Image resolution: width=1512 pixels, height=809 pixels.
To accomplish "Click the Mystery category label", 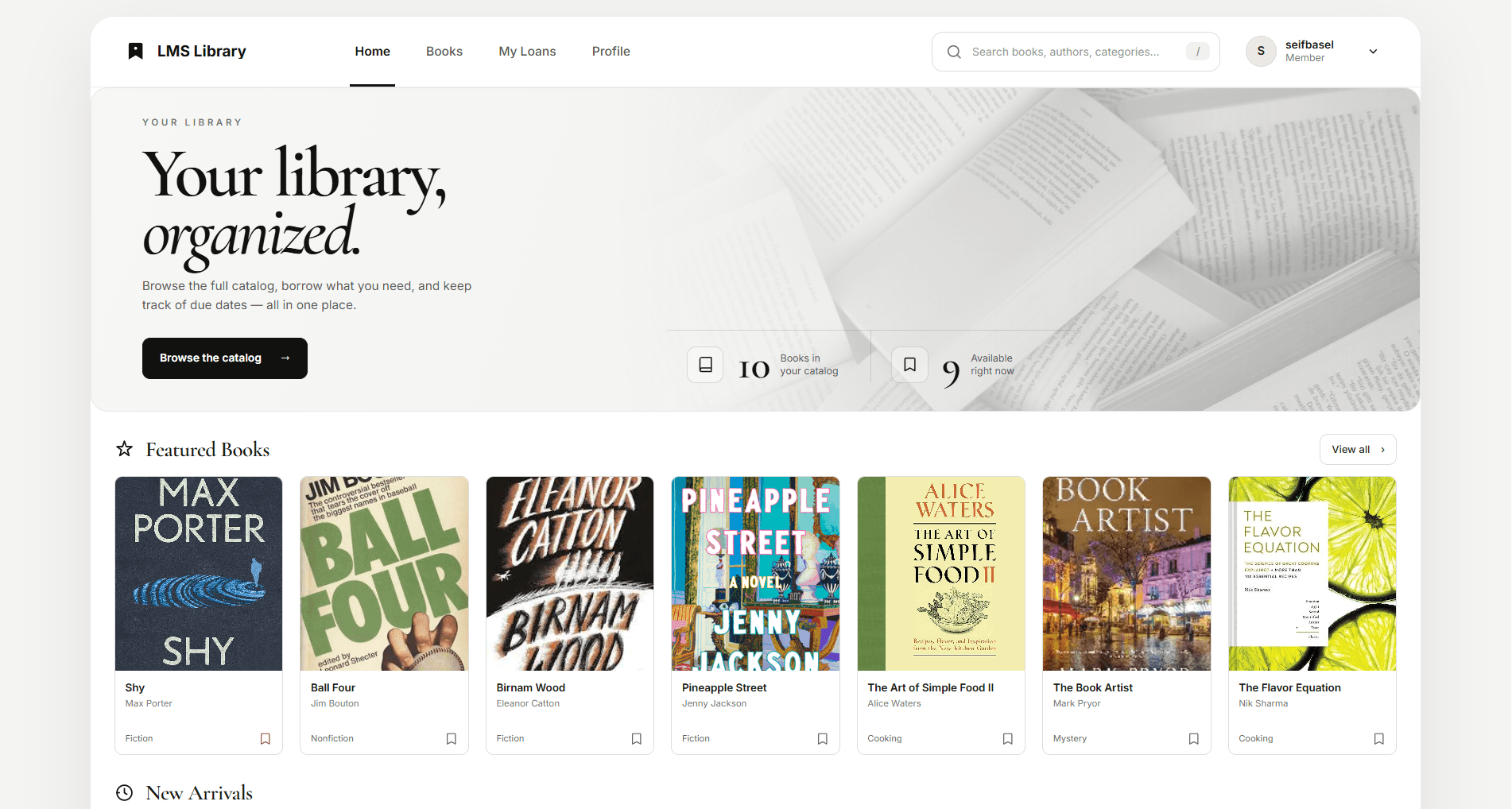I will (x=1070, y=739).
